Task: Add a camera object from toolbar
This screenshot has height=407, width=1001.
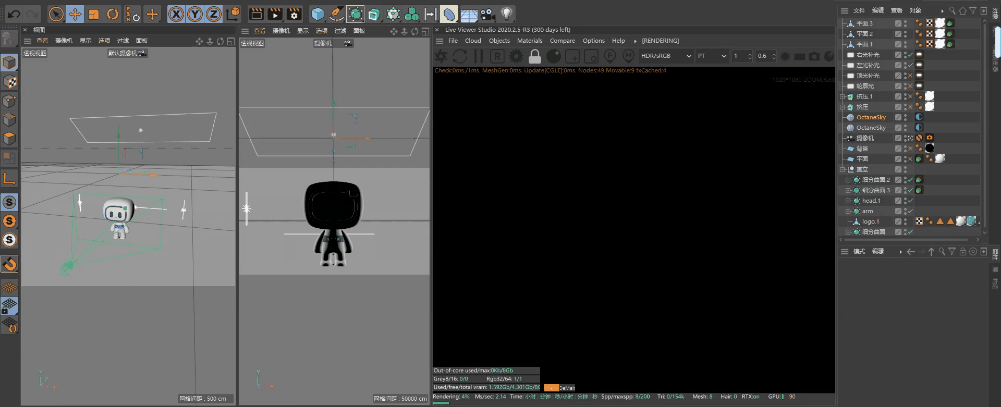Action: tap(488, 13)
